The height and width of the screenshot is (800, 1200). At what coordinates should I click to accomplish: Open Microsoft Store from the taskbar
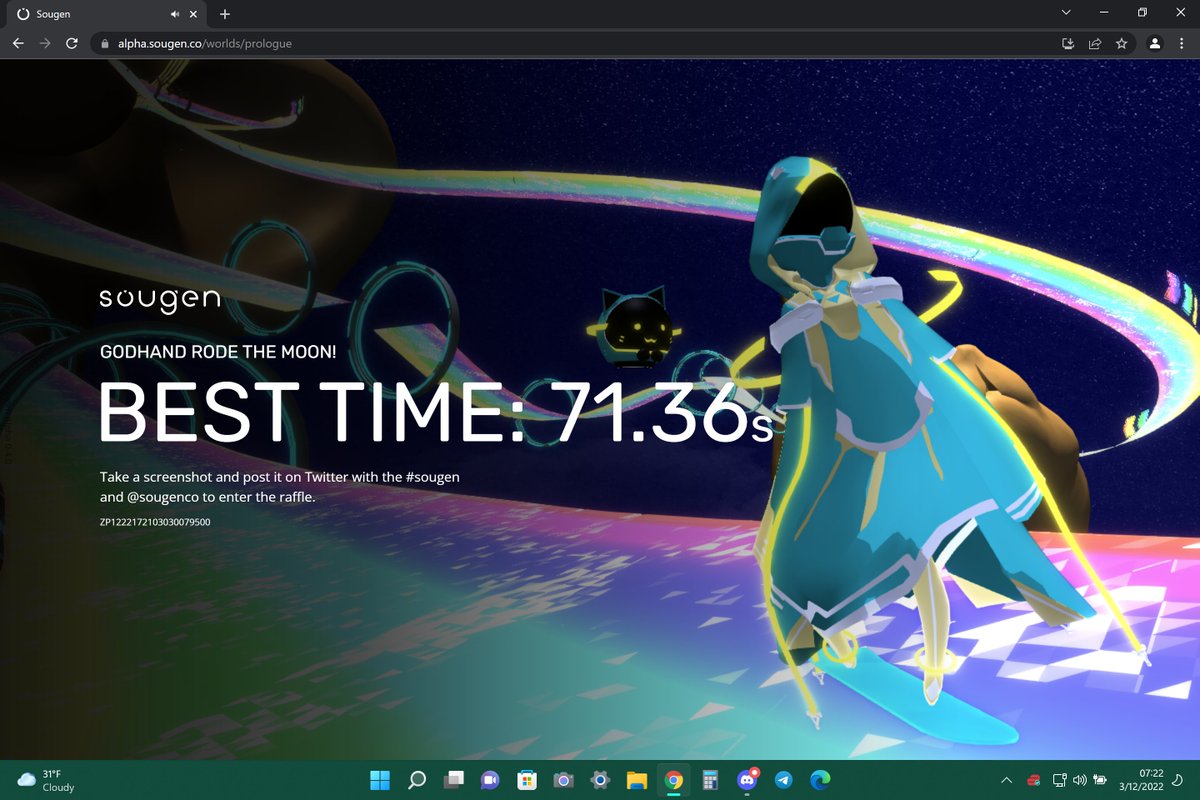point(527,780)
